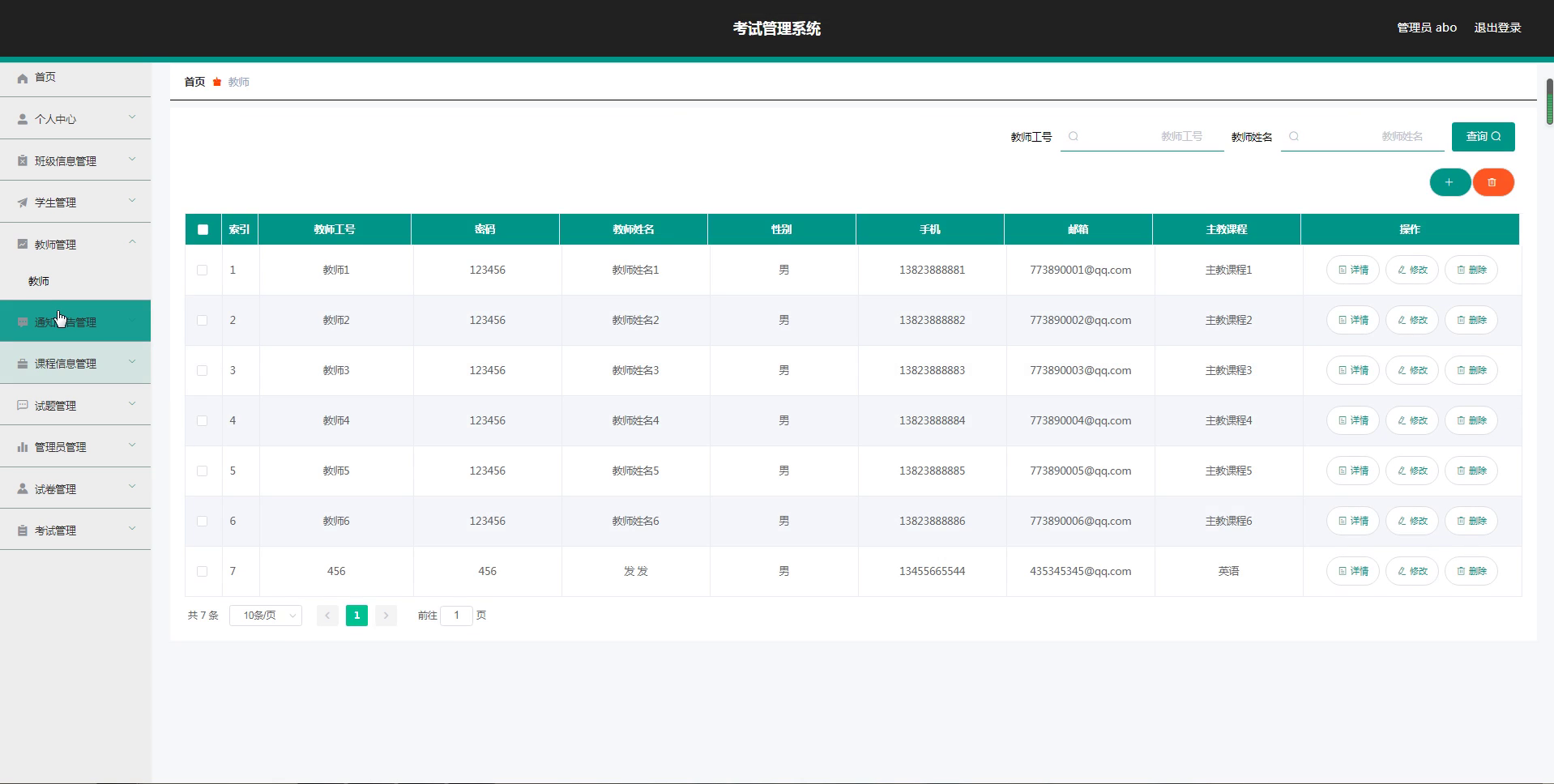Click the 邮箱 column header
The height and width of the screenshot is (784, 1554).
pos(1078,229)
